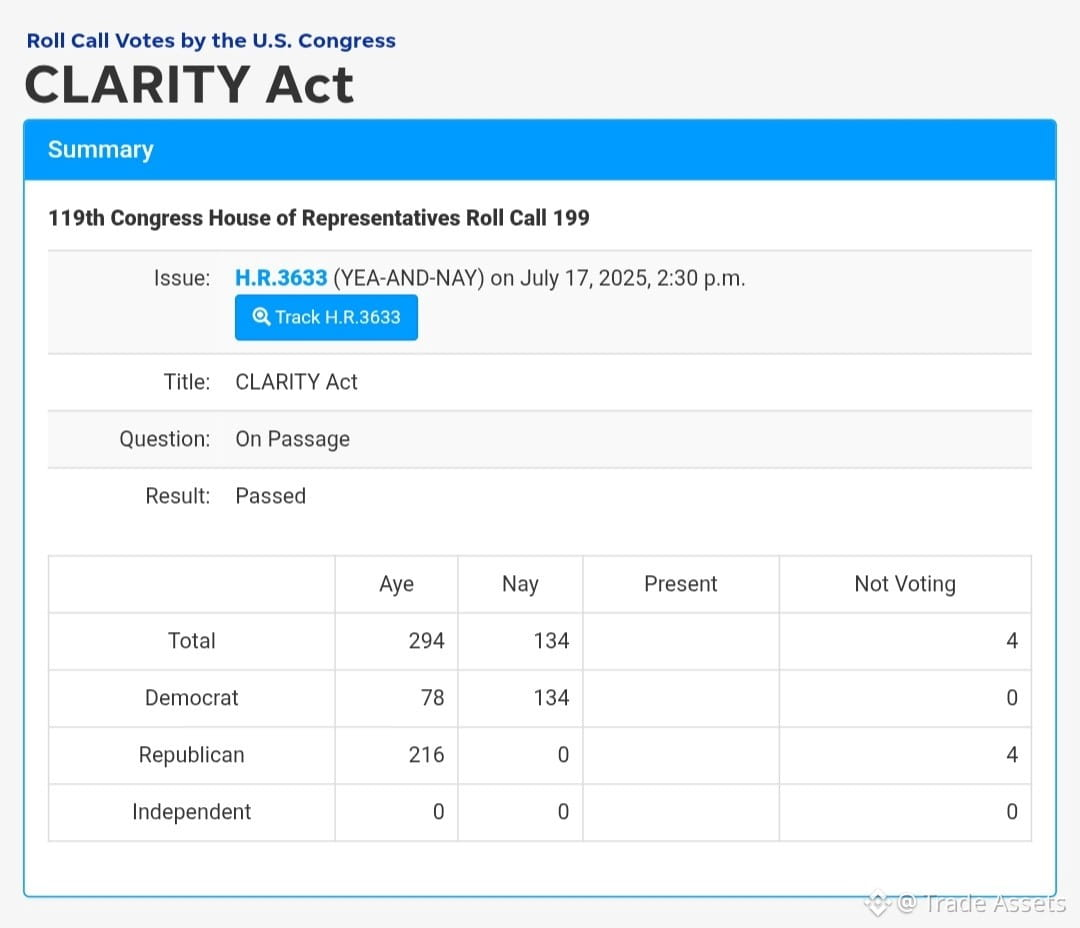
Task: Click the CLARITY Act page heading
Action: pos(189,85)
